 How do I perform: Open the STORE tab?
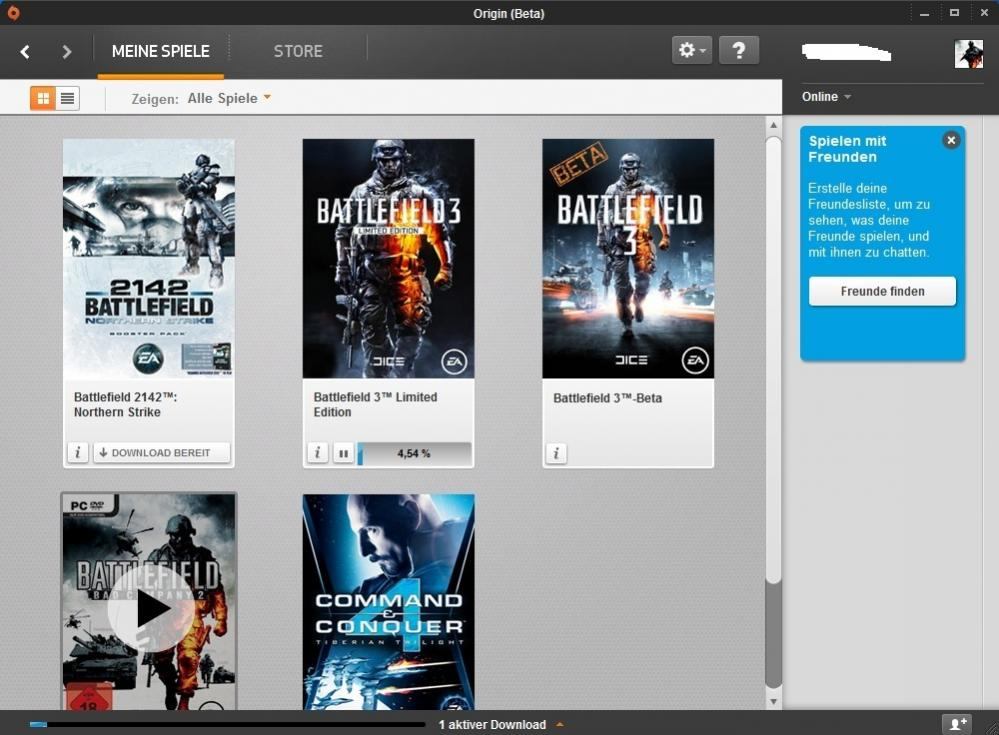[x=298, y=52]
